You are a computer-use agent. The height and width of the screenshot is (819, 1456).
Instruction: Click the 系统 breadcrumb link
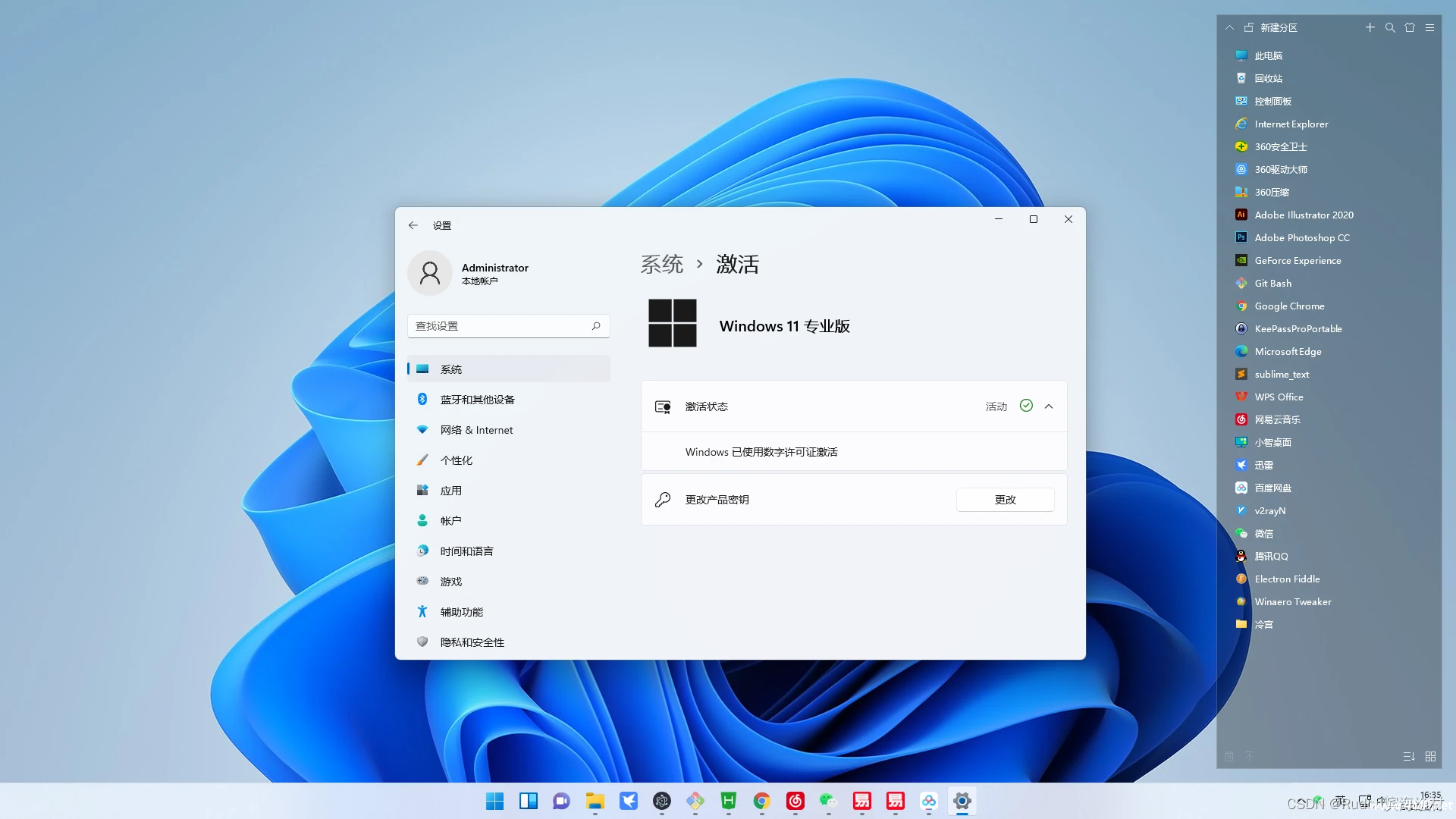(662, 264)
